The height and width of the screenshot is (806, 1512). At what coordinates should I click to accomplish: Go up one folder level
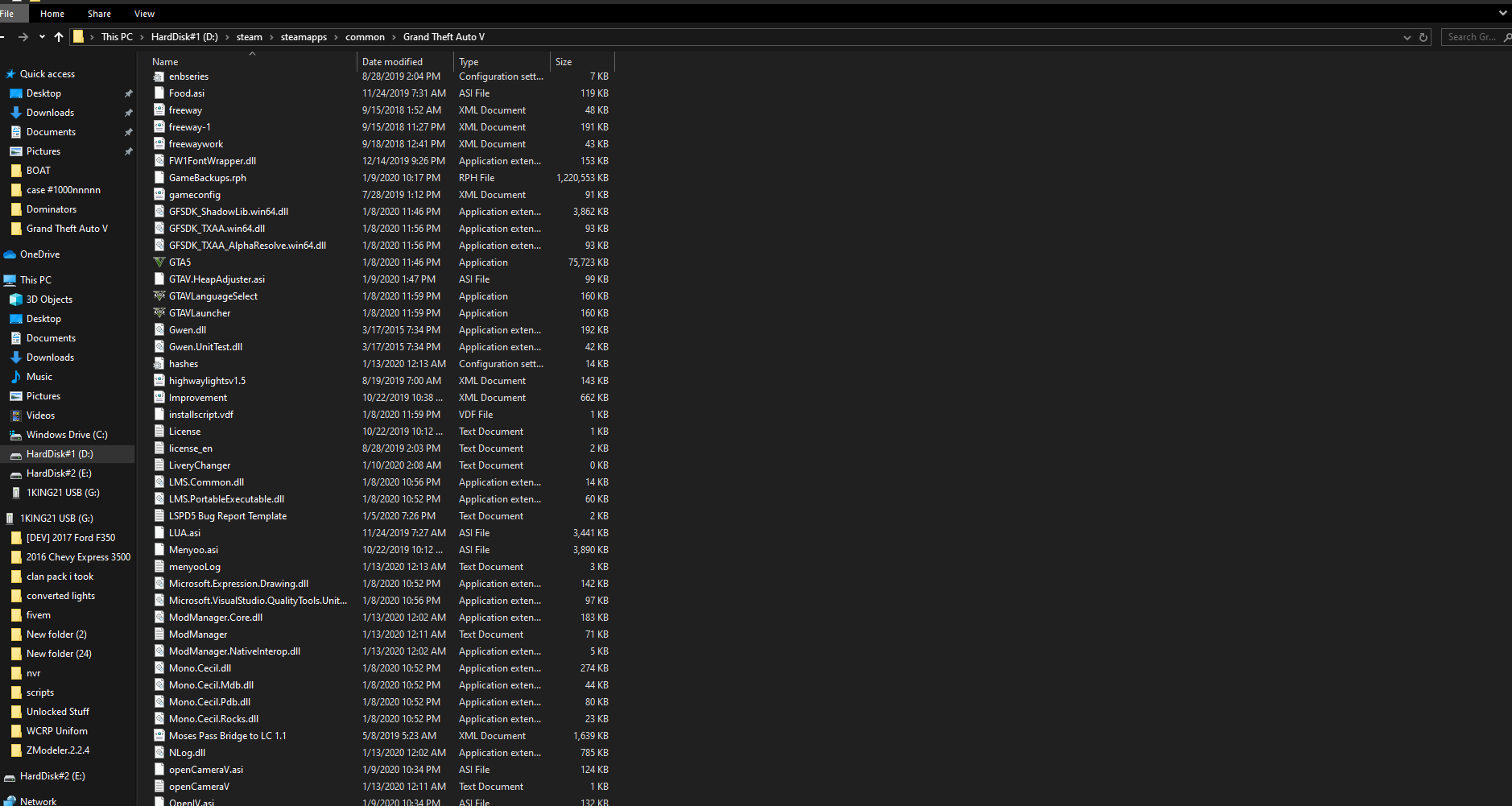point(59,37)
